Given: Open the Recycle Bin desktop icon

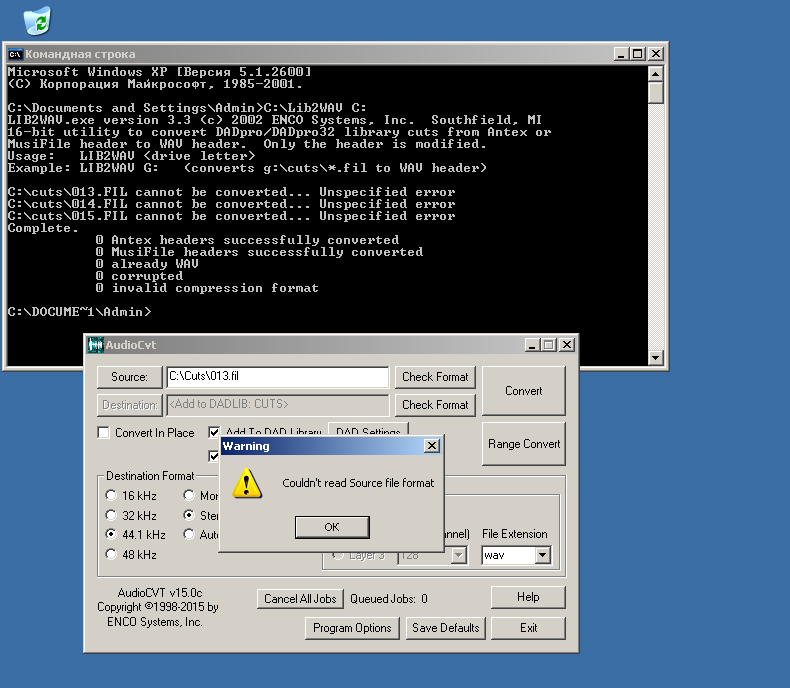Looking at the screenshot, I should (37, 21).
